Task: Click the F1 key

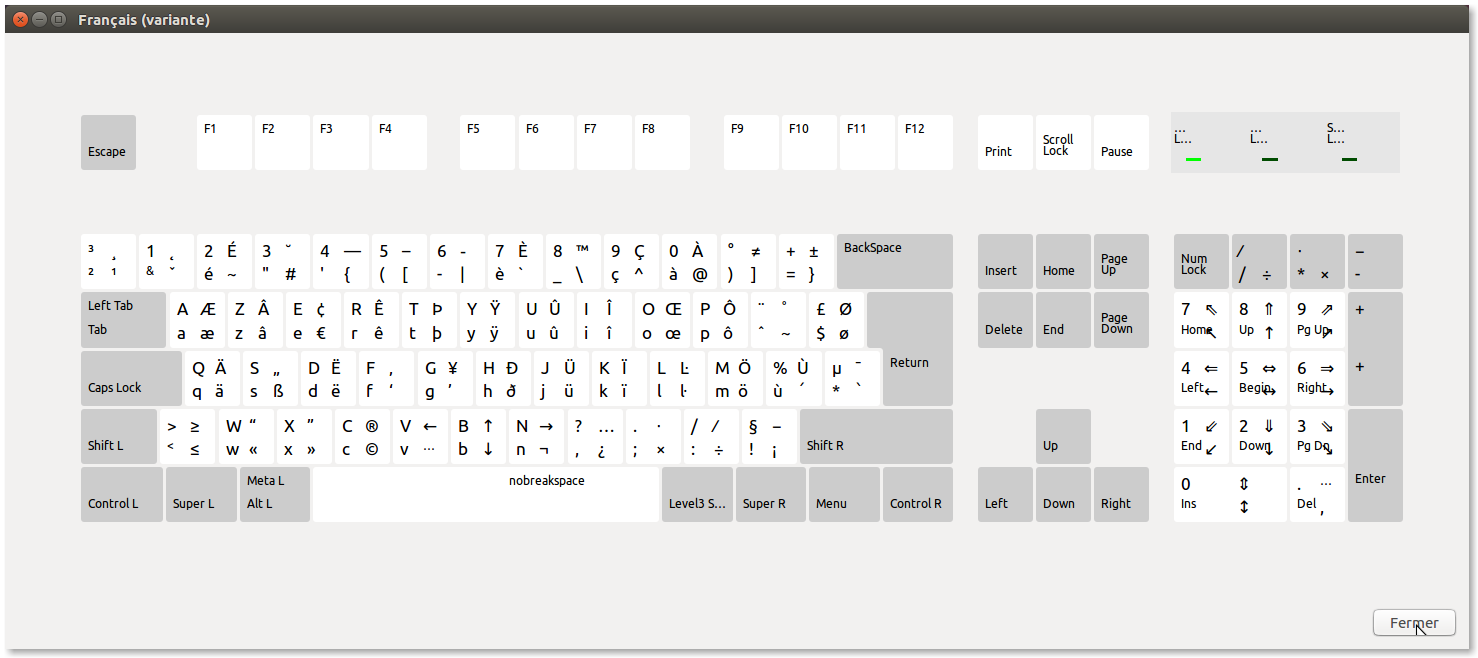Action: pos(224,142)
